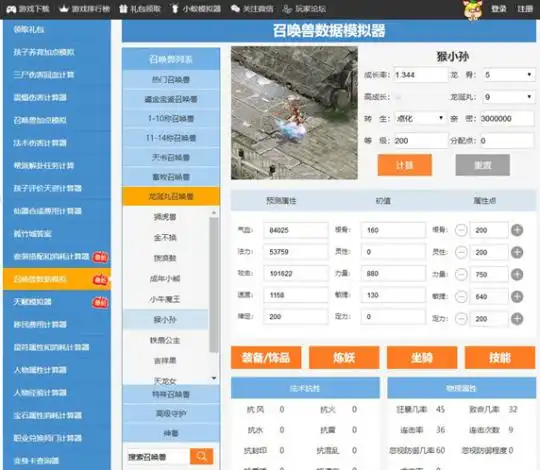This screenshot has width=540, height=470.
Task: Increase 力量 attribute points with plus icon
Action: click(x=517, y=274)
